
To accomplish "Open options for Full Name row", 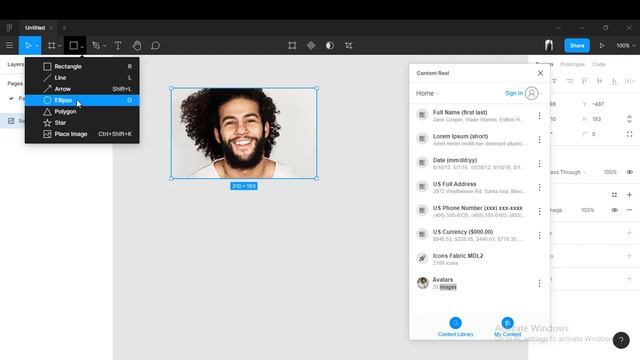I will (x=539, y=116).
